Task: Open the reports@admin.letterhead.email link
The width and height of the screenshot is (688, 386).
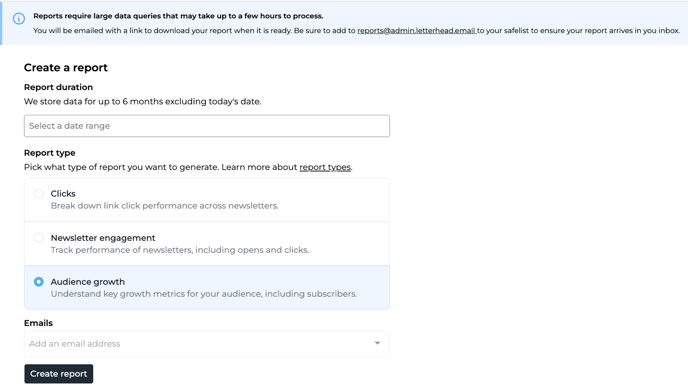Action: (416, 31)
